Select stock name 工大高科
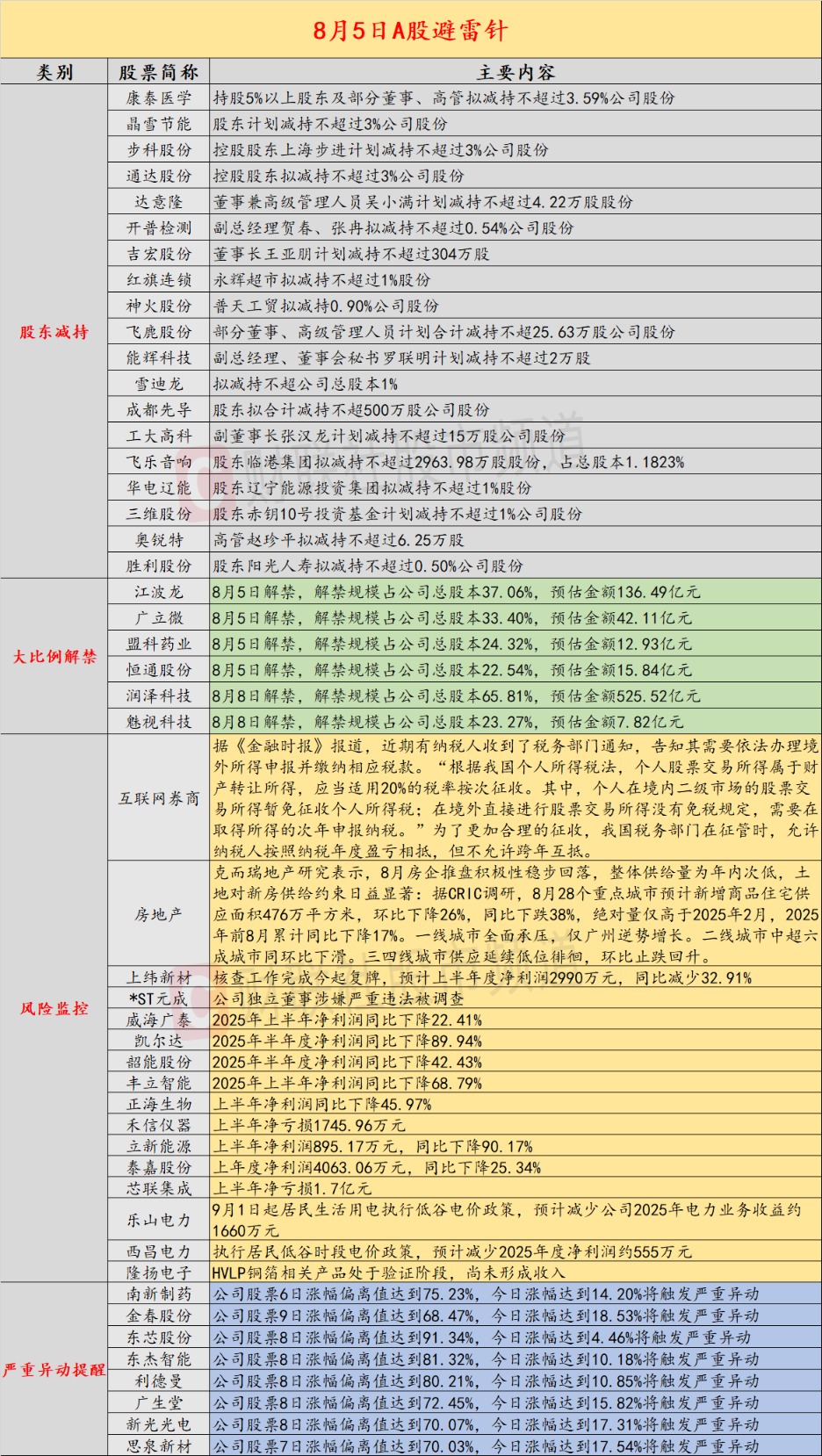The image size is (822, 1456). [x=159, y=436]
